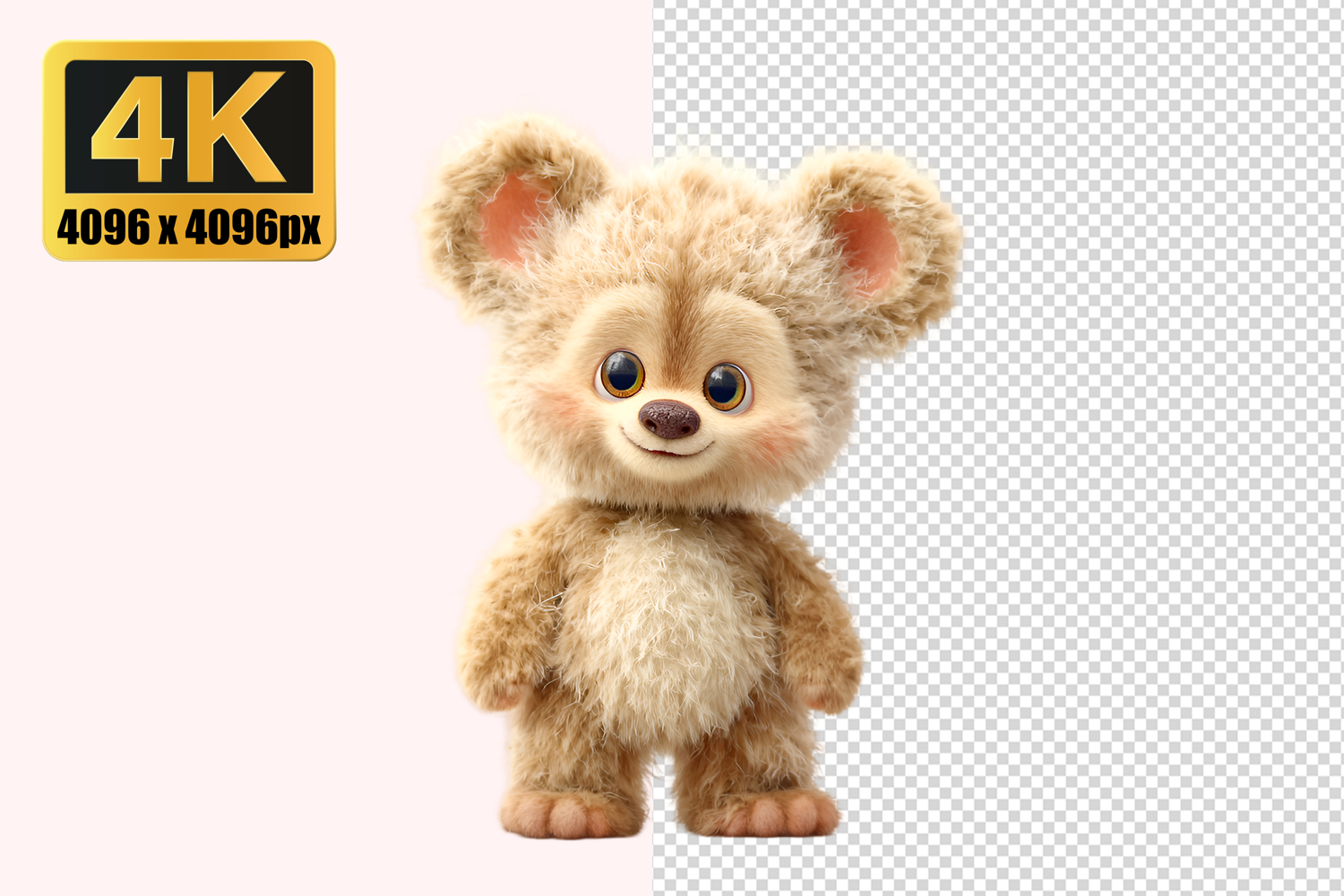This screenshot has height=896, width=1344.
Task: Click the bear's eye over the checkered background
Action: 725,386
